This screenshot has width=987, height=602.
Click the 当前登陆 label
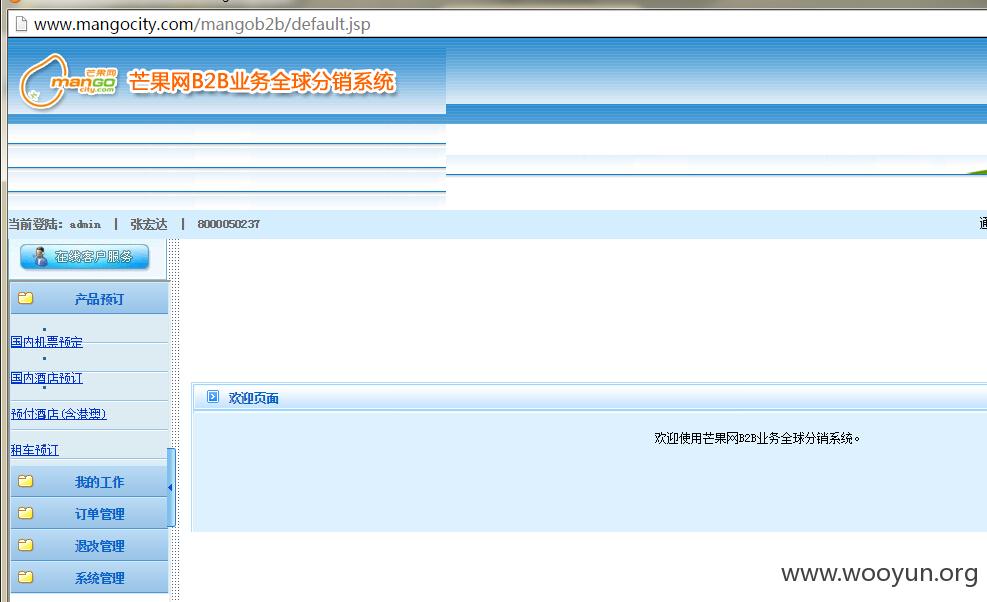(x=36, y=224)
